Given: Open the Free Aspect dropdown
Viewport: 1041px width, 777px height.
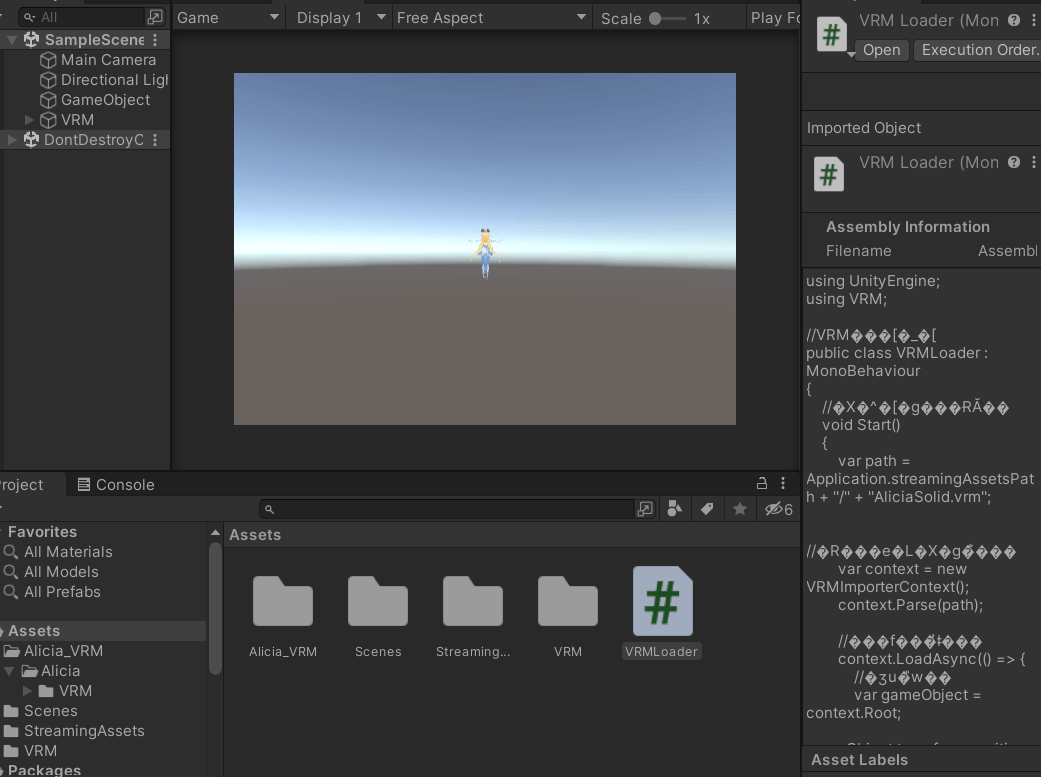Looking at the screenshot, I should click(x=490, y=17).
